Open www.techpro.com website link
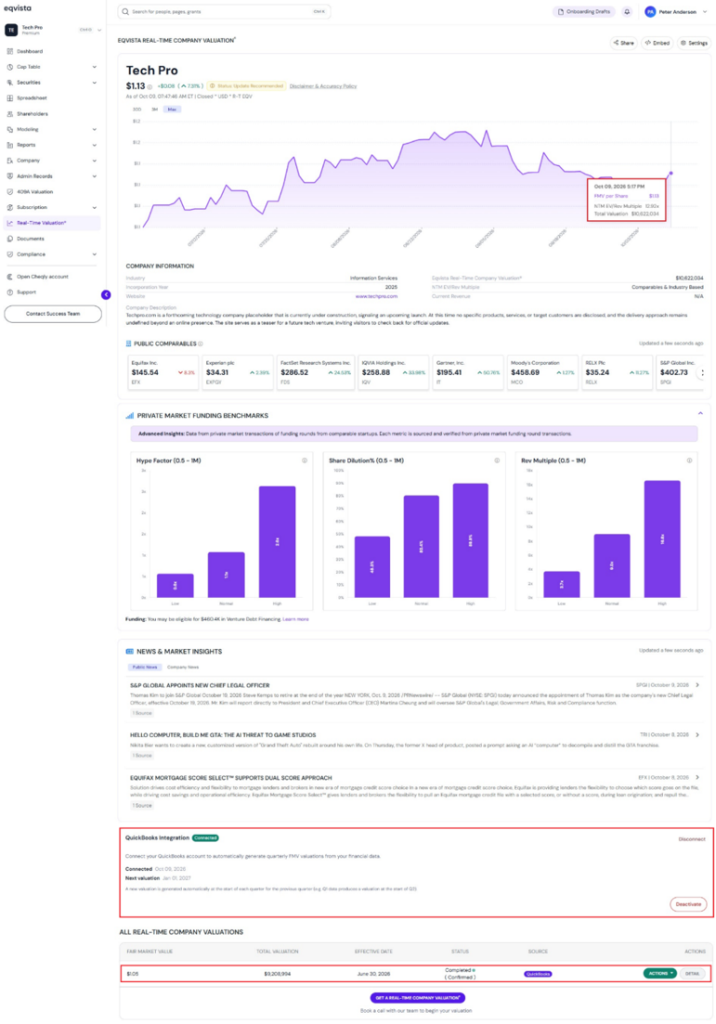 click(376, 296)
